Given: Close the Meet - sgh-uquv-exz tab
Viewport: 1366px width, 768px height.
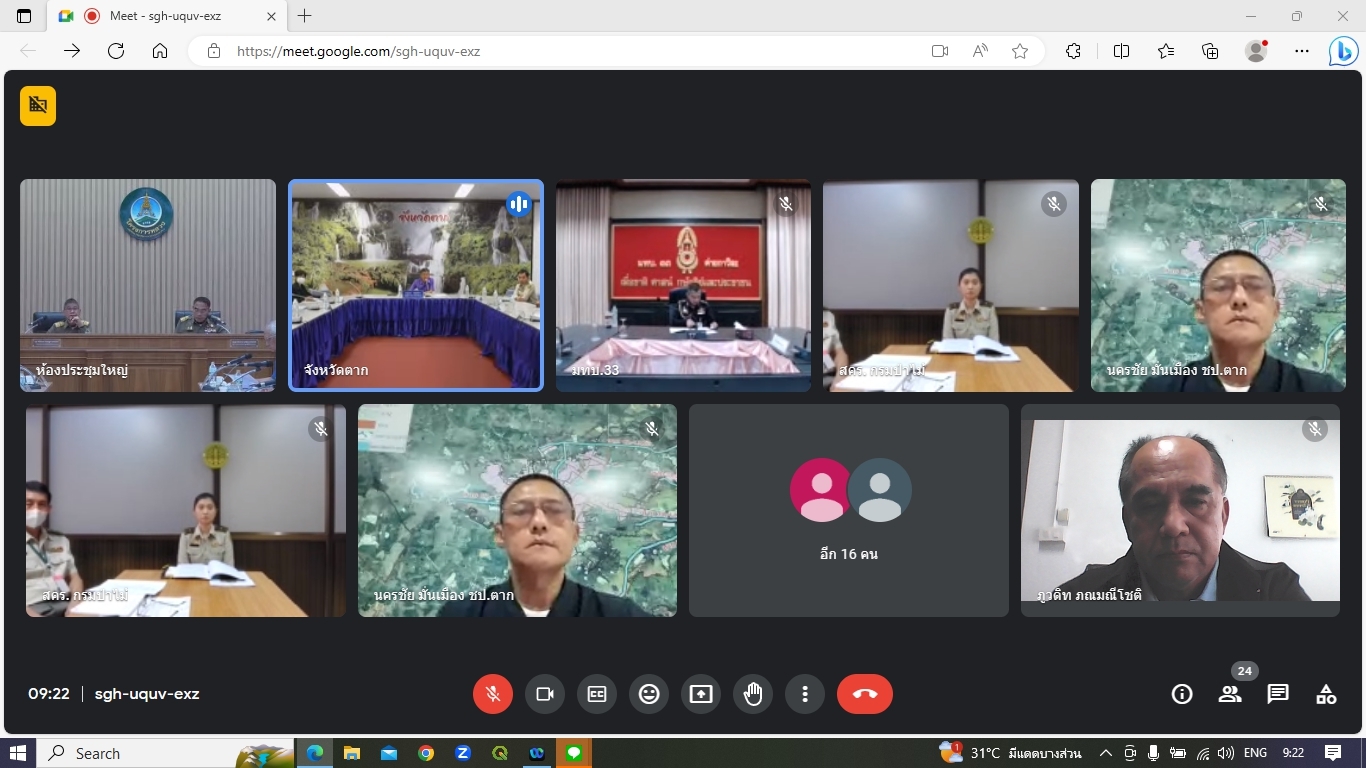Looking at the screenshot, I should point(273,16).
